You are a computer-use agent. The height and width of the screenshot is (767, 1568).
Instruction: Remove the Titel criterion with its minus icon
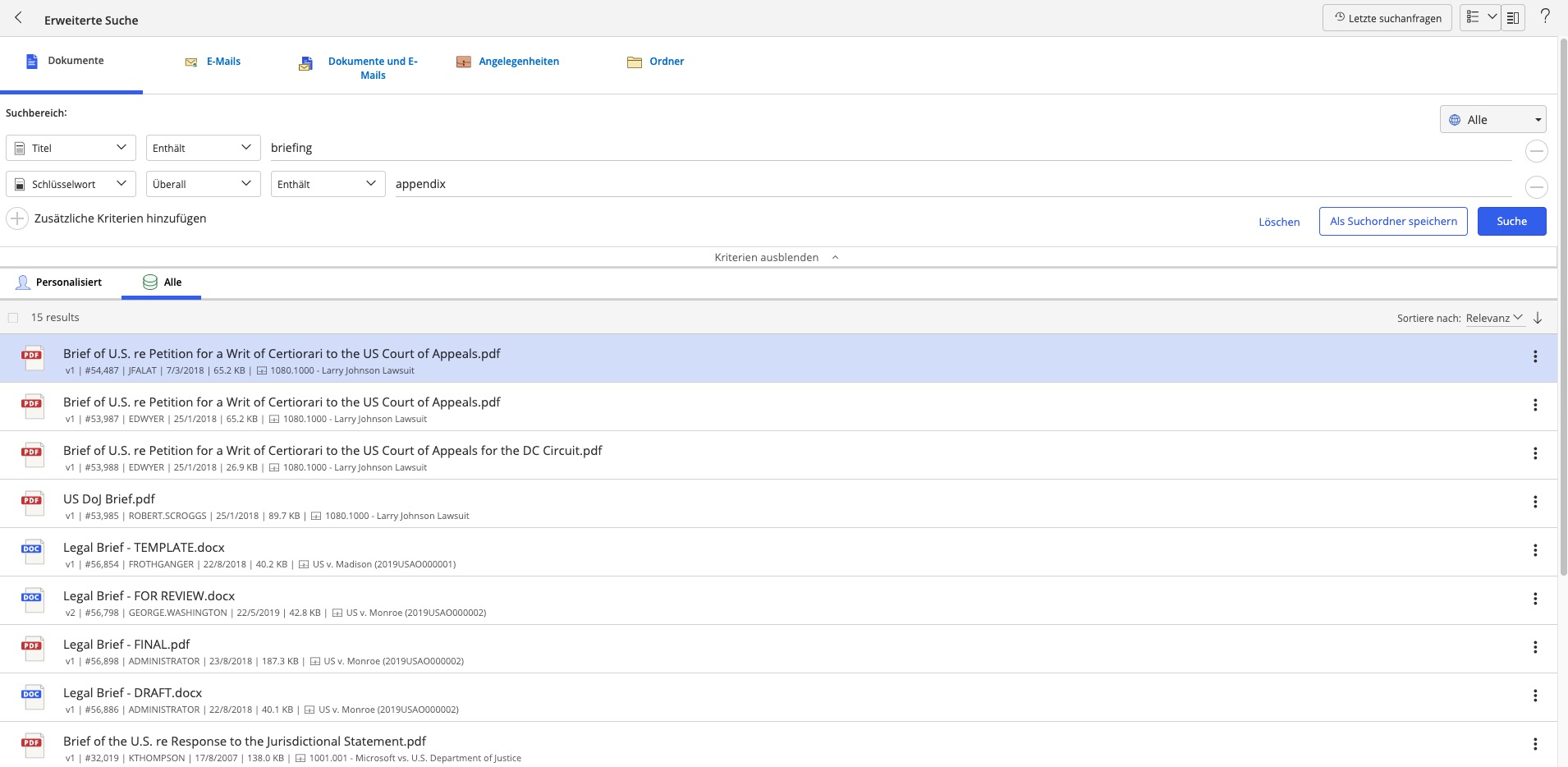pyautogui.click(x=1536, y=151)
